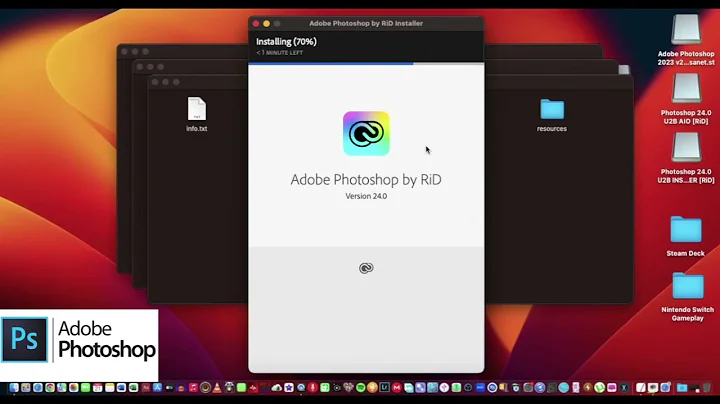Select the Steam Deck folder on desktop

686,236
